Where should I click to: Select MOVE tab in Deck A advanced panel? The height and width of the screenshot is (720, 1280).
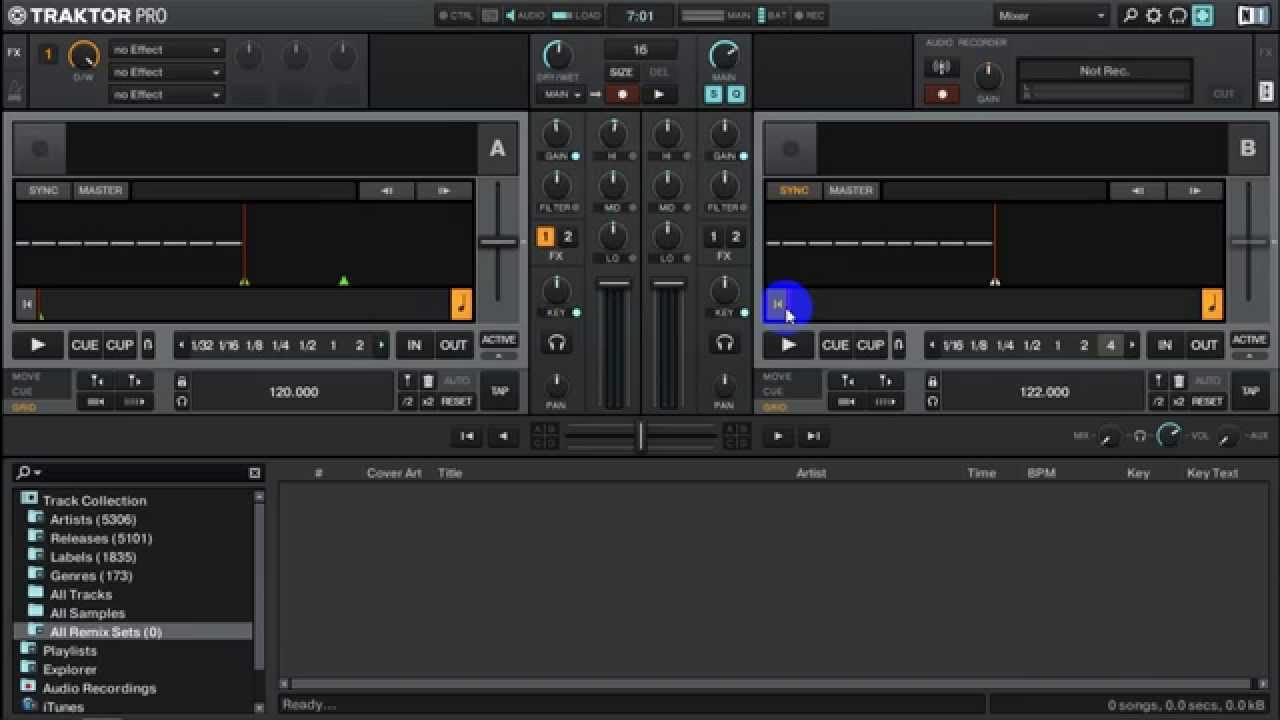[x=25, y=377]
